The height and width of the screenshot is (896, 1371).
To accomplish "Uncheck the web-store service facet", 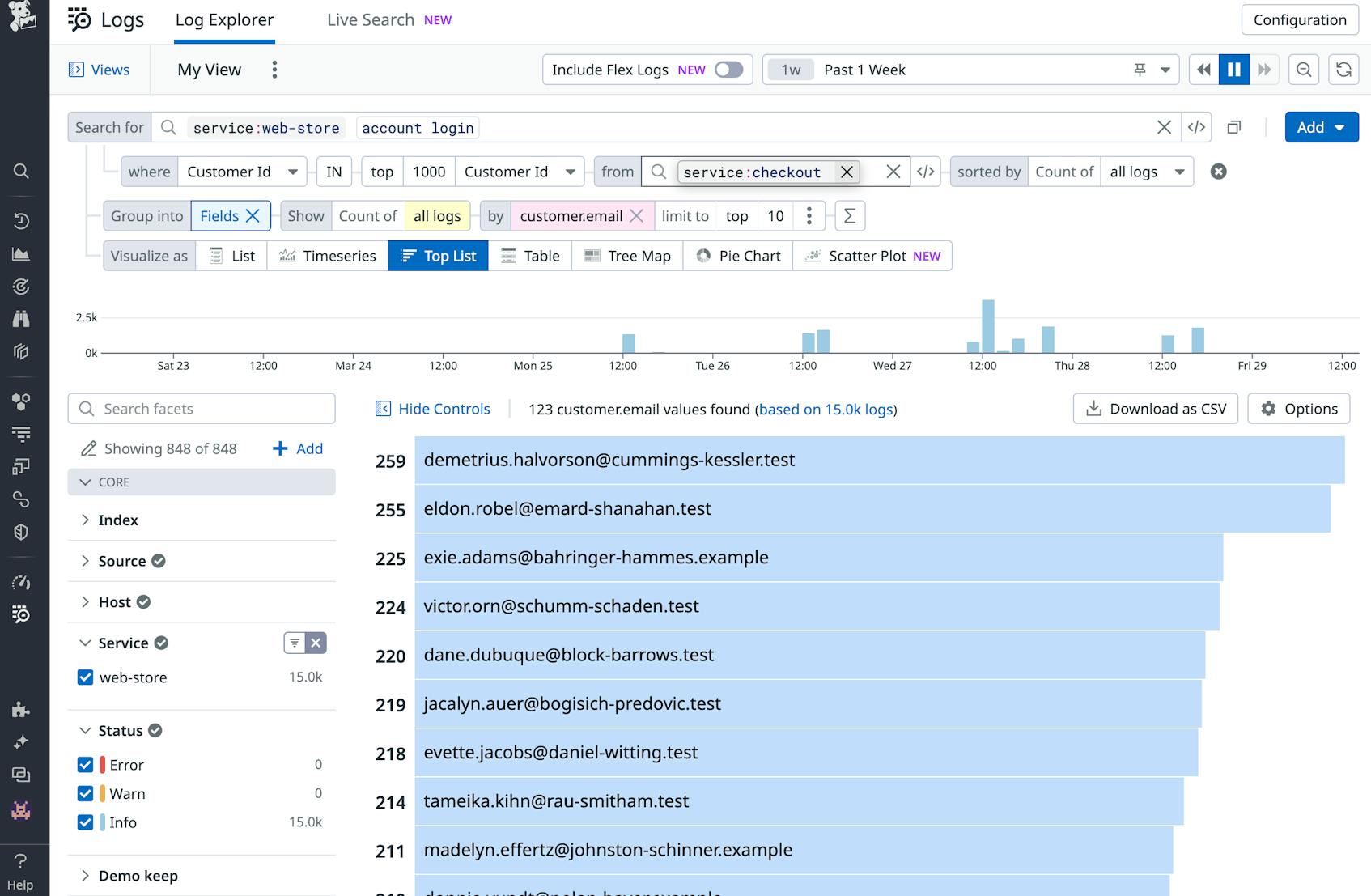I will pyautogui.click(x=86, y=677).
